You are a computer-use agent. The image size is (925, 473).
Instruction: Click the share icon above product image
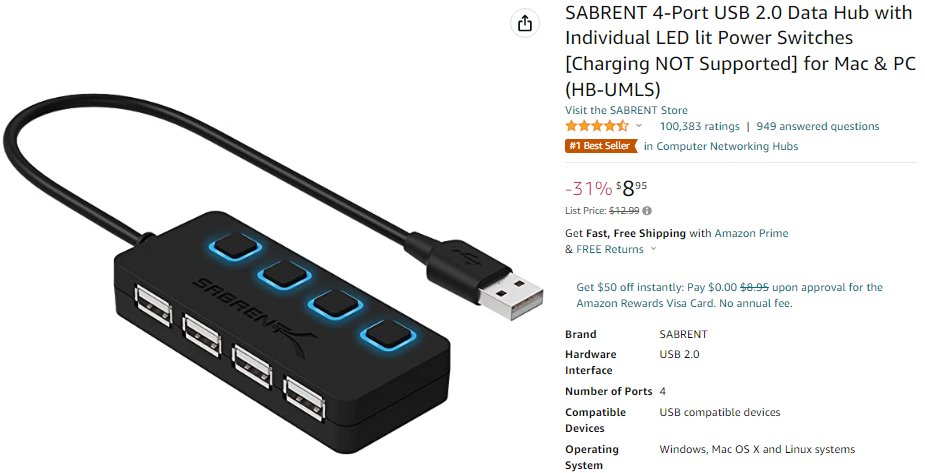click(x=524, y=24)
